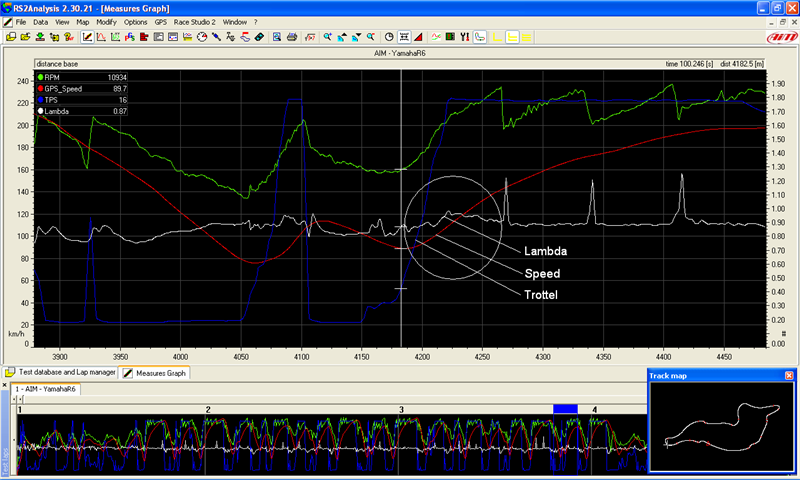
Task: Click the AIM logo in toolbar
Action: pyautogui.click(x=782, y=37)
